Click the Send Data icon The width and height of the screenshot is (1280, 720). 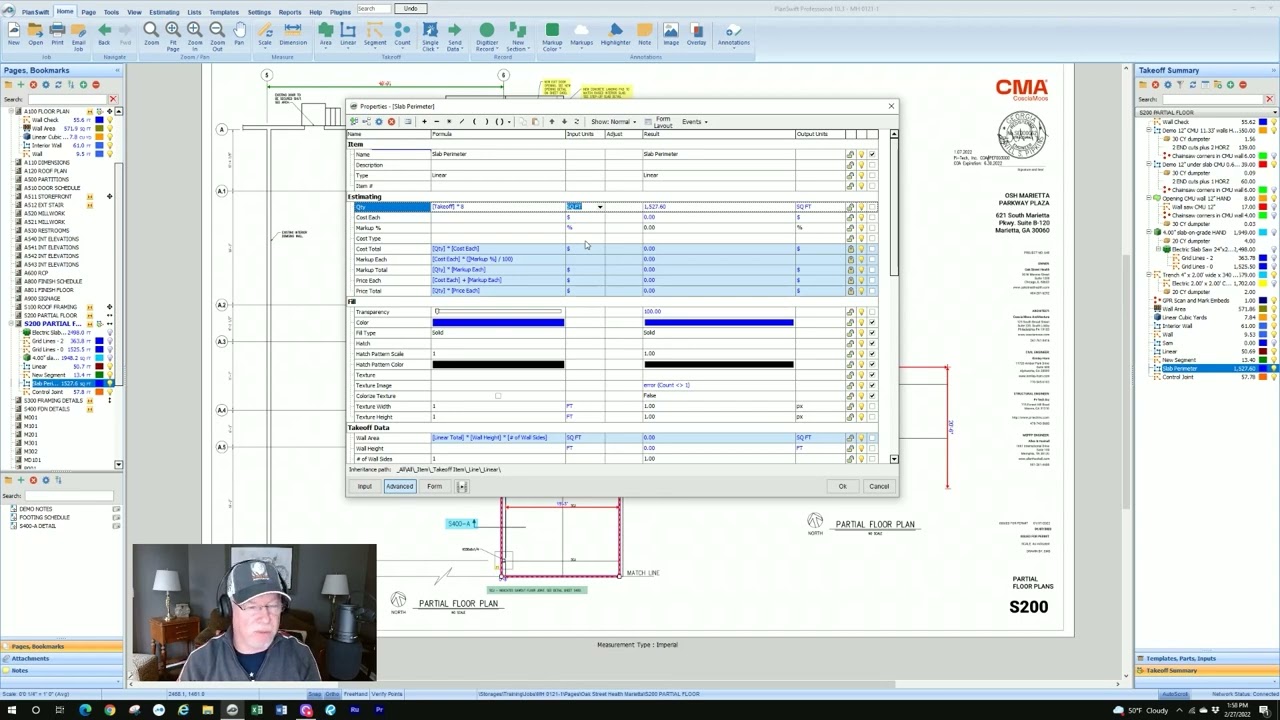[x=455, y=36]
